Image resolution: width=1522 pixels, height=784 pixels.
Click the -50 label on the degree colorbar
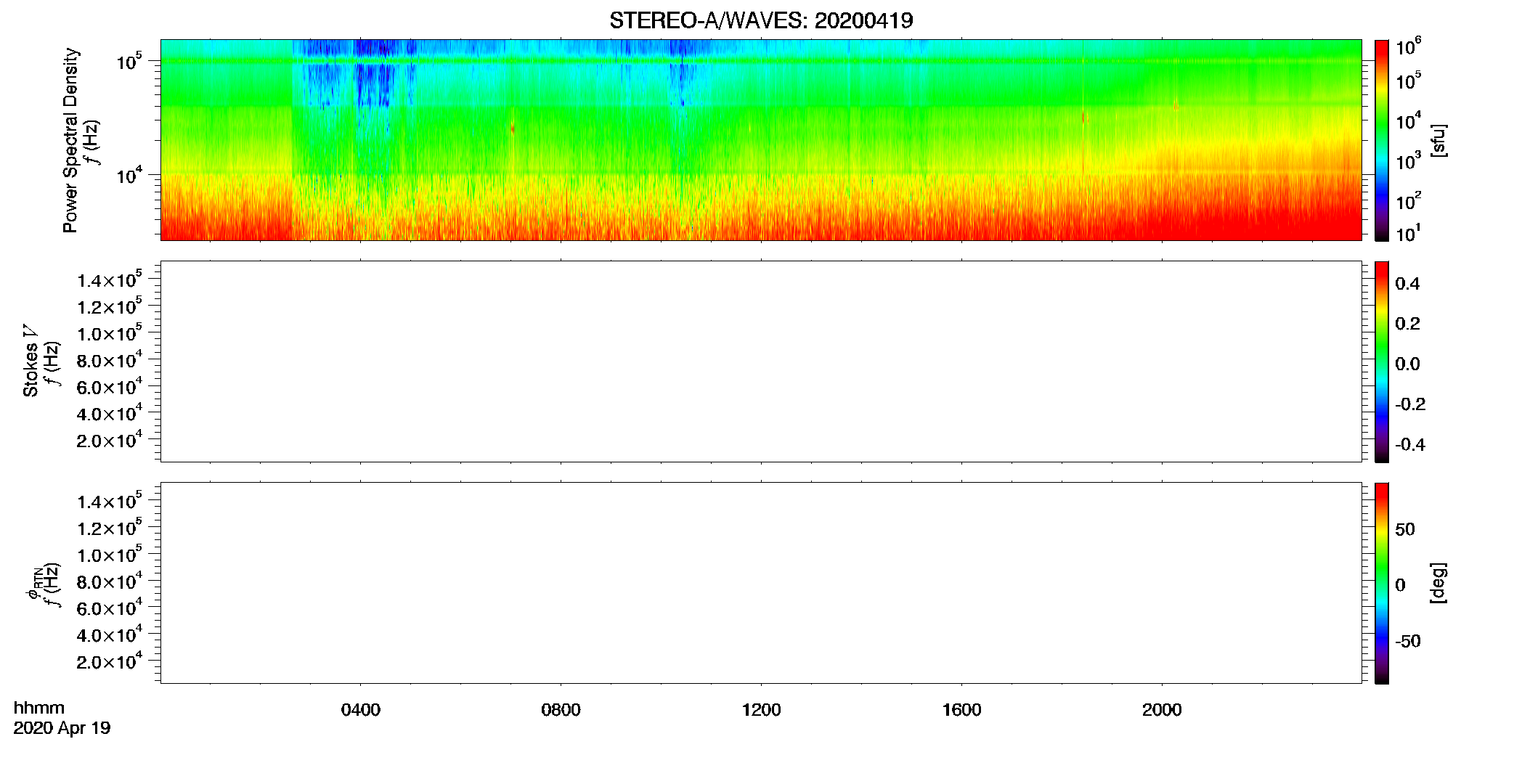tap(1408, 641)
